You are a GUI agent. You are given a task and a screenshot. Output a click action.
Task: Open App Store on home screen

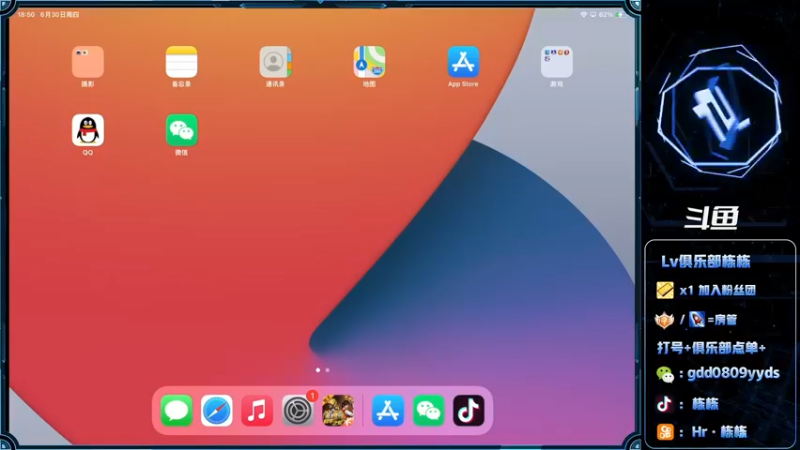click(463, 62)
